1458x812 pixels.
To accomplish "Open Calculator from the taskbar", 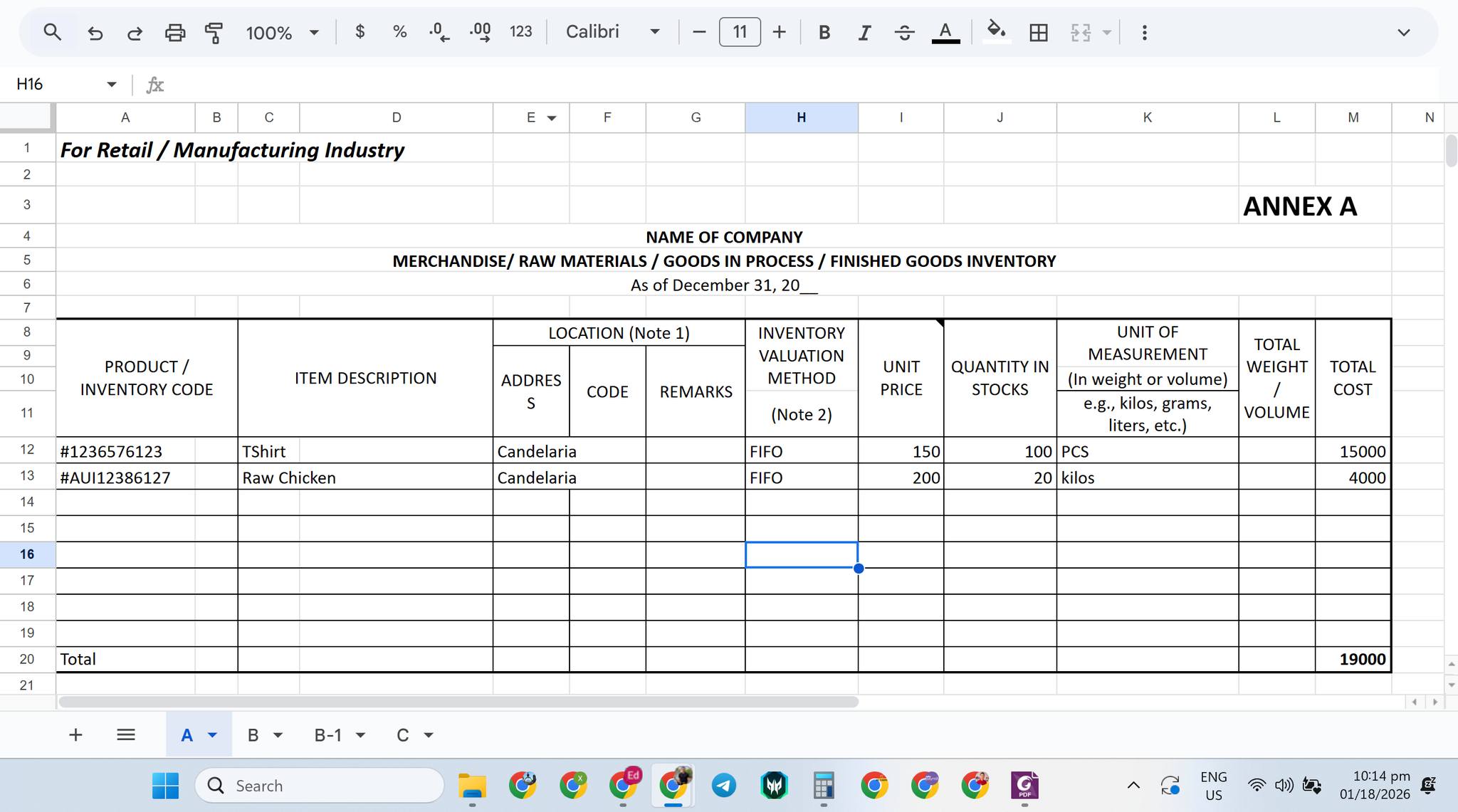I will coord(824,786).
